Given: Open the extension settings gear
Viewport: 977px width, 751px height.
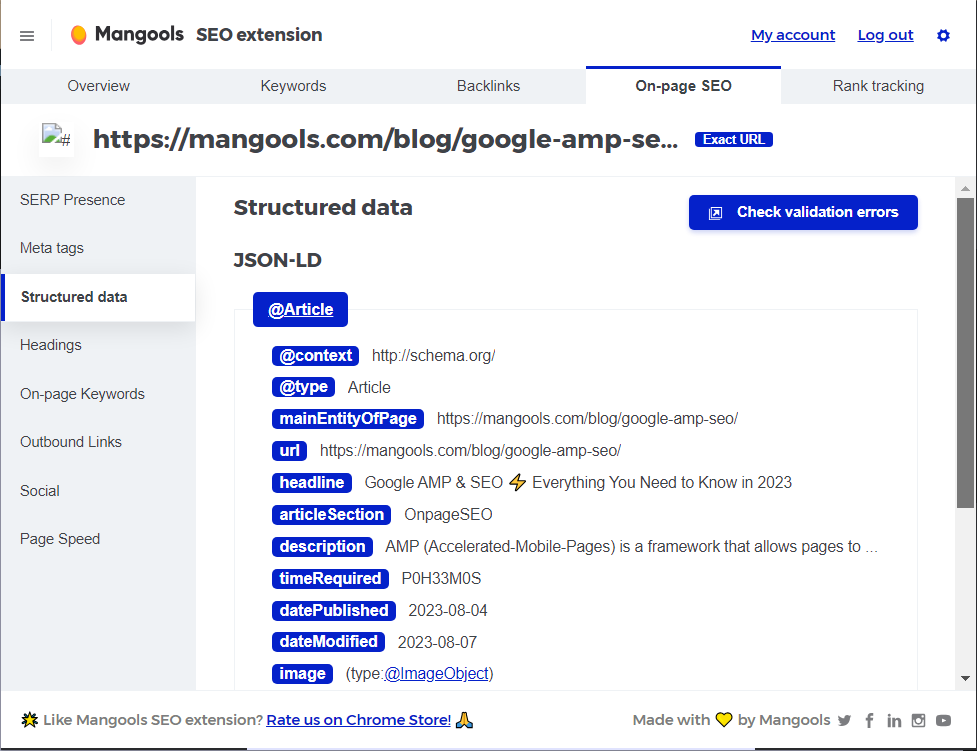Looking at the screenshot, I should (x=943, y=35).
